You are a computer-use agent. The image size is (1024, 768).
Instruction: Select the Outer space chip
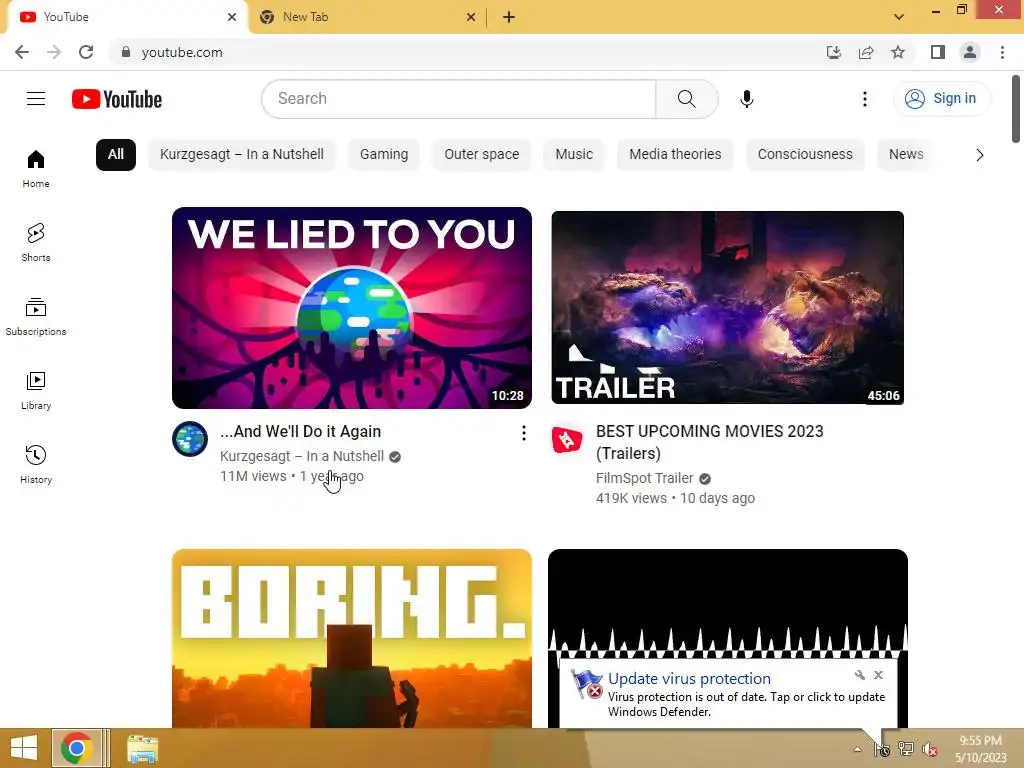(x=482, y=155)
